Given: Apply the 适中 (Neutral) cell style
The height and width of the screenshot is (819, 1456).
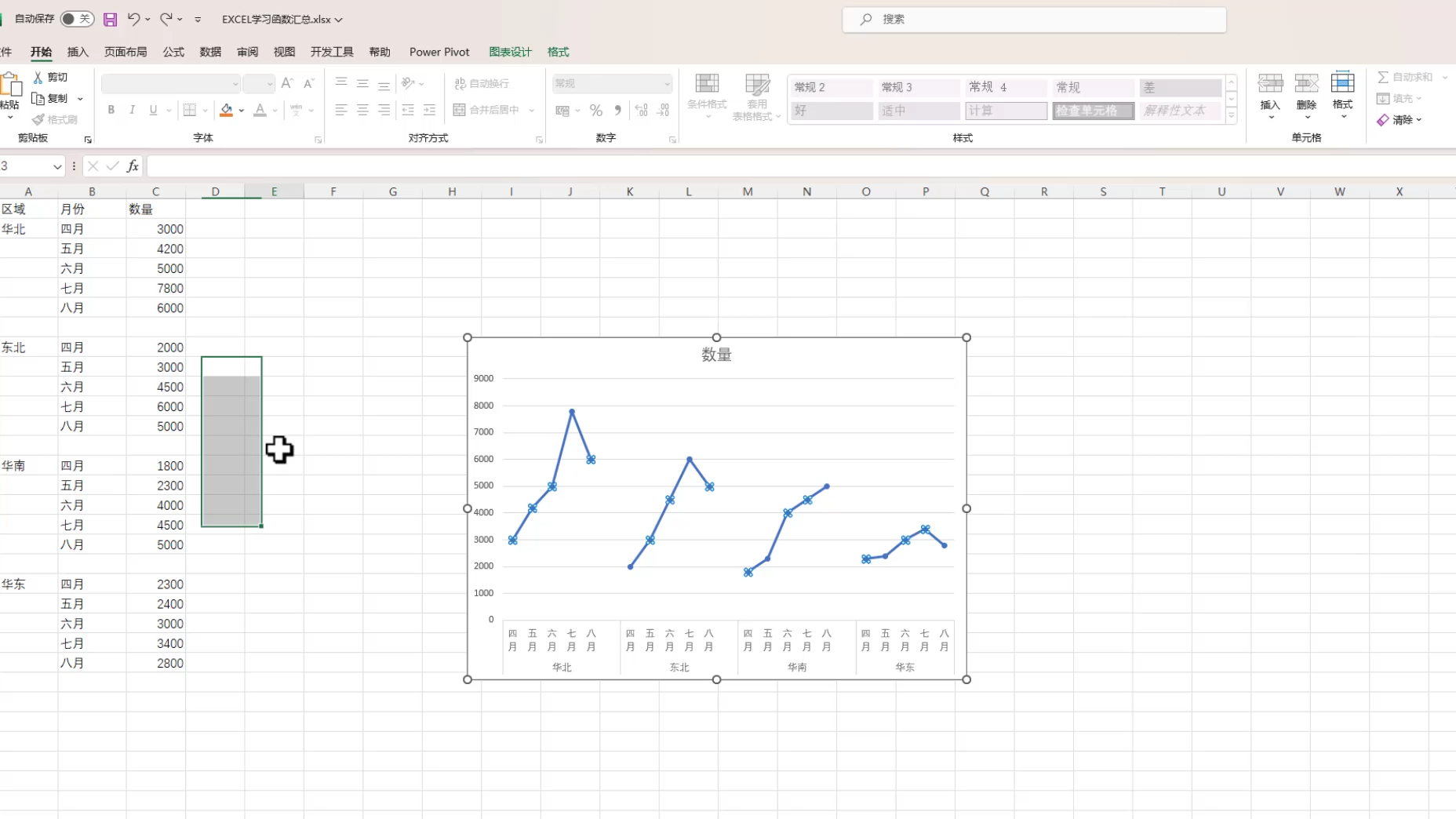Looking at the screenshot, I should click(919, 111).
